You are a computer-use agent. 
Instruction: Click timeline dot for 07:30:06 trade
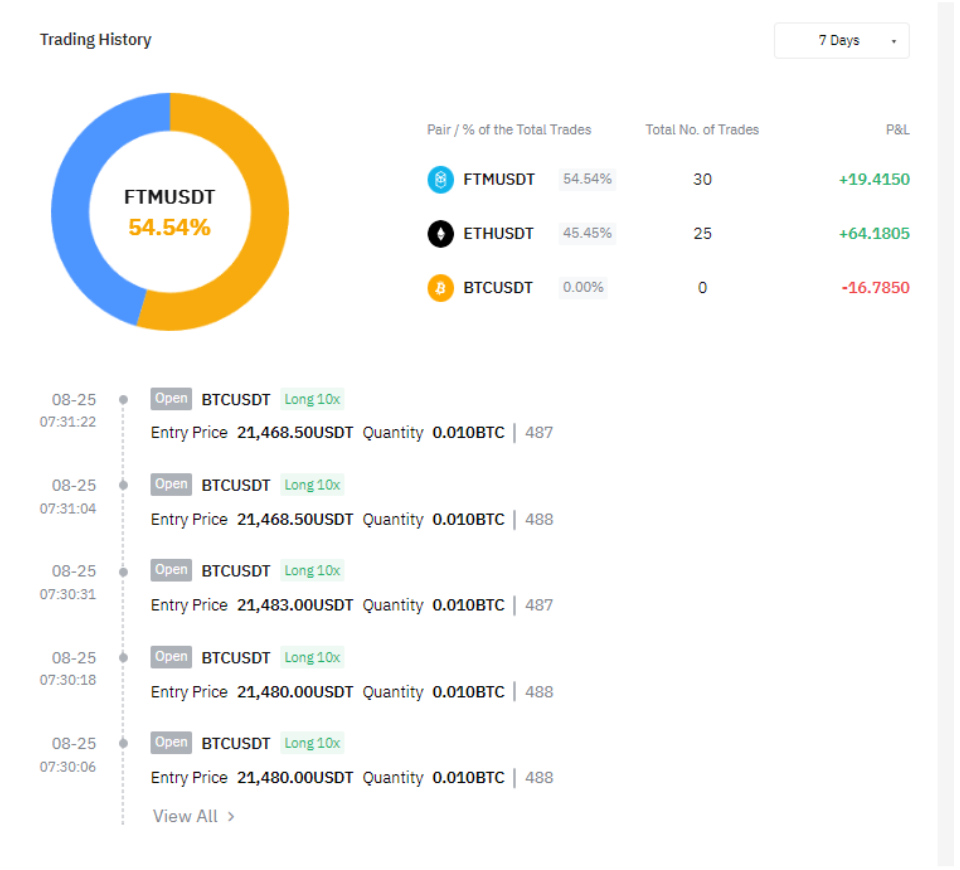click(x=123, y=743)
